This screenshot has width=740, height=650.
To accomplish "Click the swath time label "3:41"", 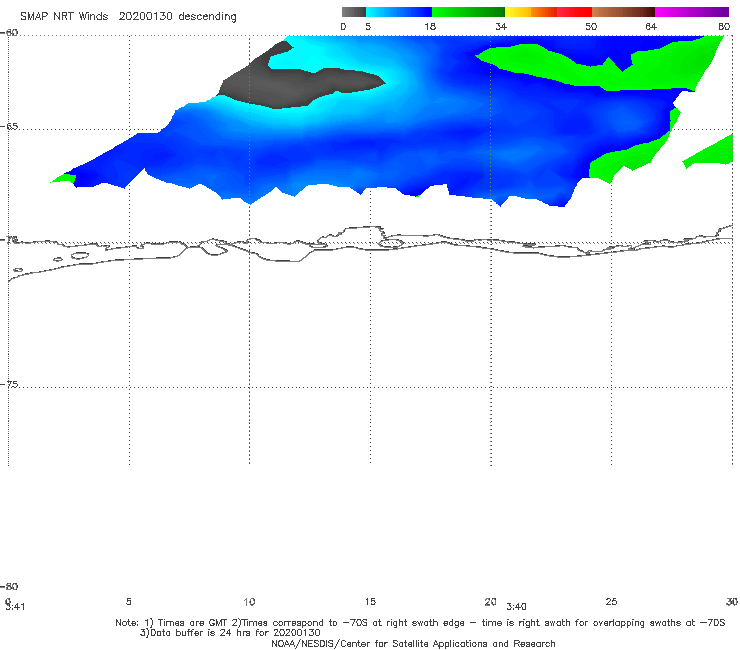I will point(15,607).
